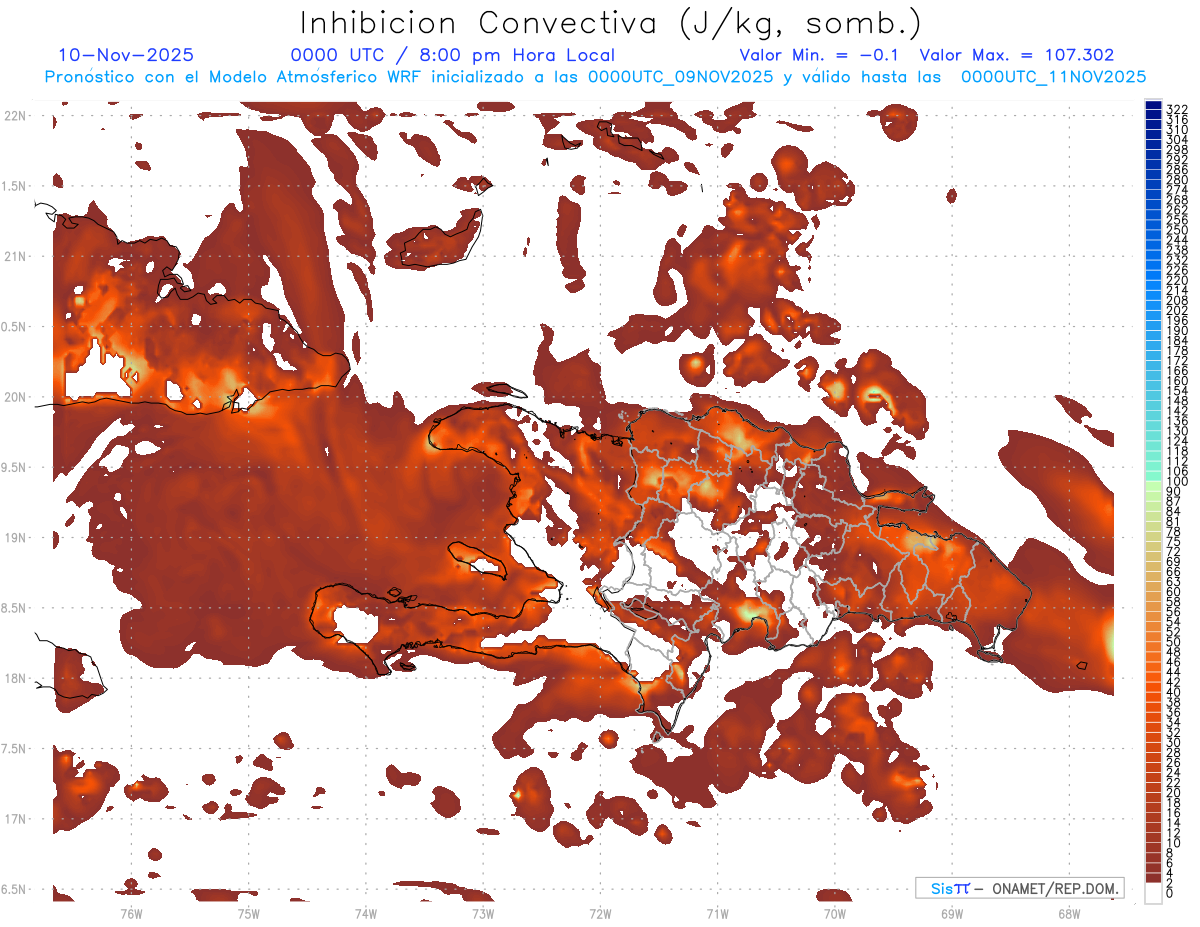1200x927 pixels.
Task: Click the pale green swatch beside label 100
Action: (1153, 486)
